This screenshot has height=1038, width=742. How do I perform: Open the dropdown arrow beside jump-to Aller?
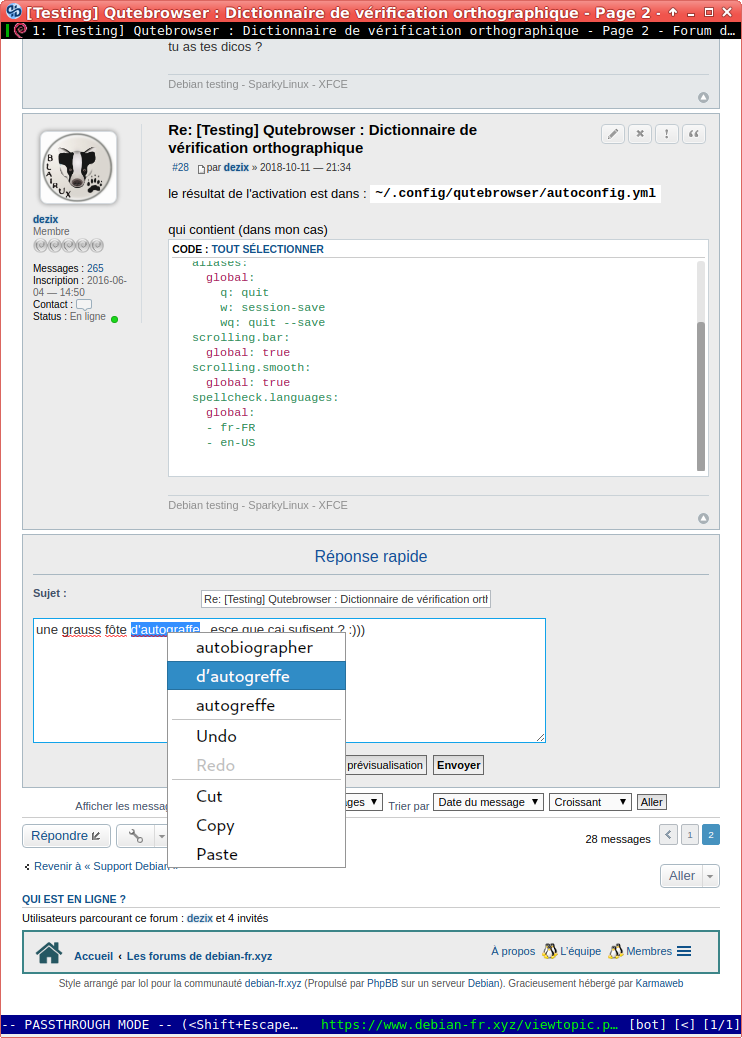coord(711,876)
